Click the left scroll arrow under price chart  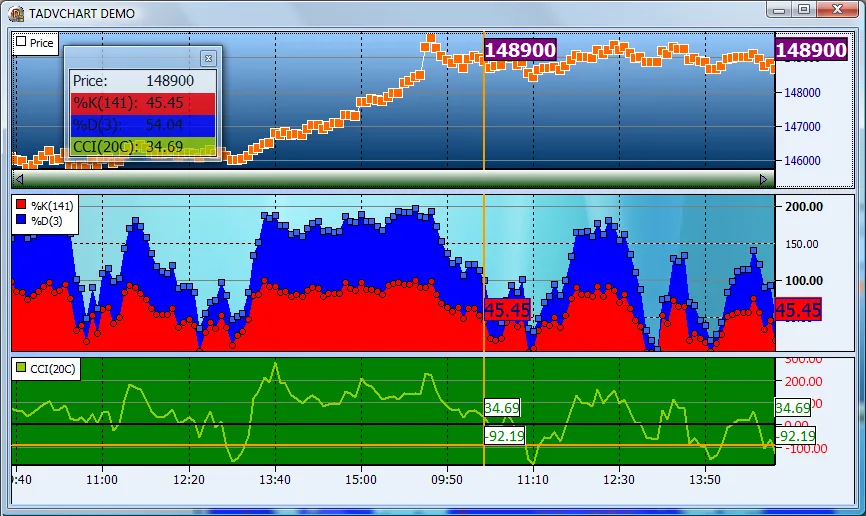point(19,179)
